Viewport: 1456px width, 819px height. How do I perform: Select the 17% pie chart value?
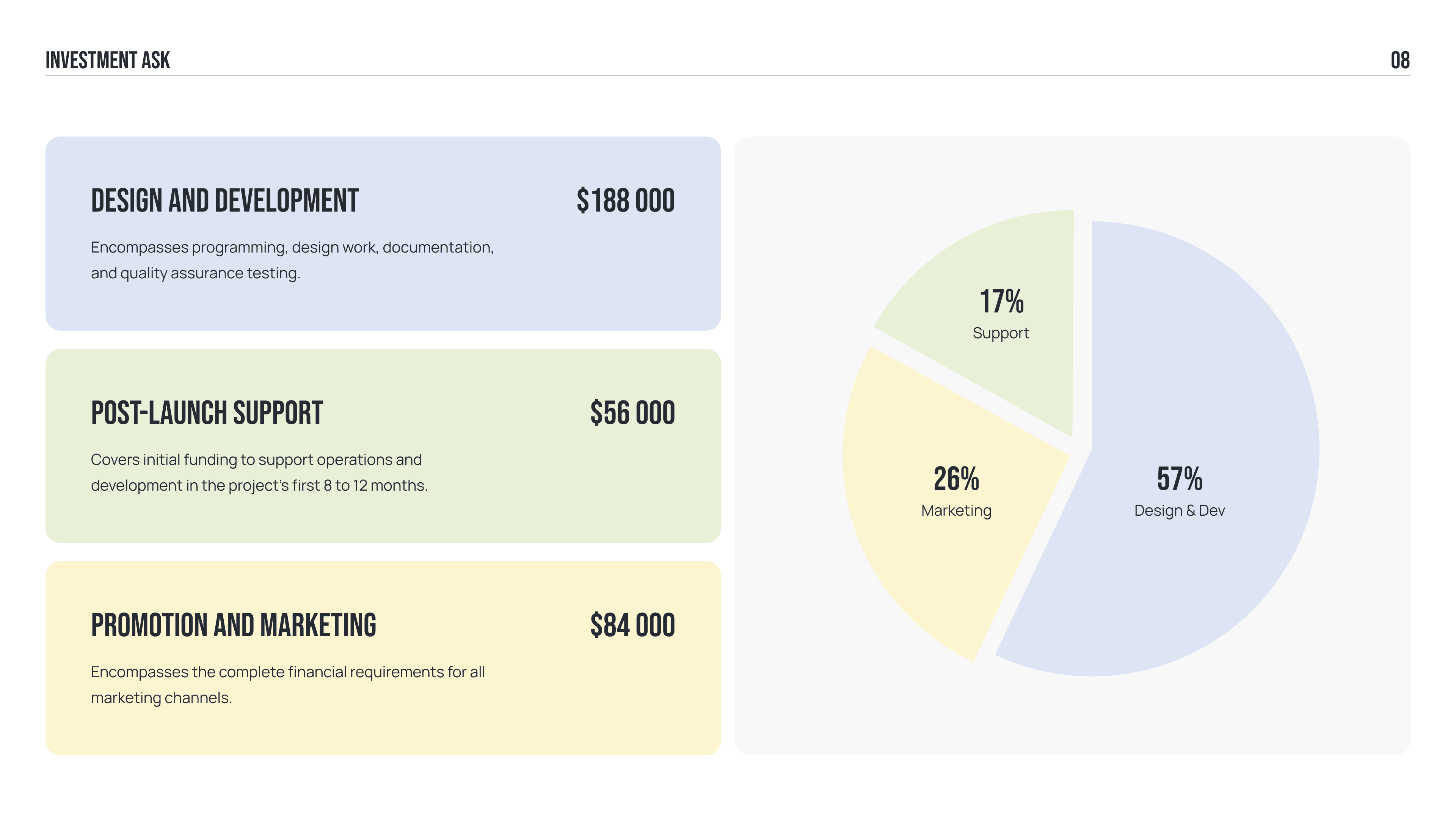(x=1001, y=301)
